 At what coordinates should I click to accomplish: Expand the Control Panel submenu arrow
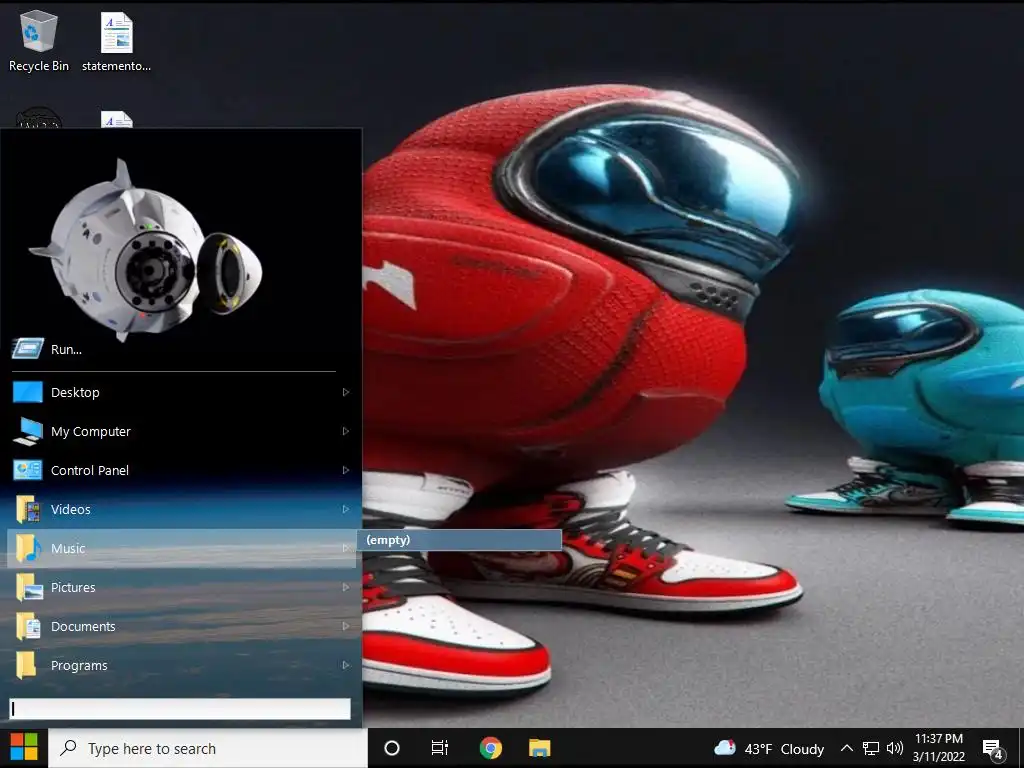345,470
